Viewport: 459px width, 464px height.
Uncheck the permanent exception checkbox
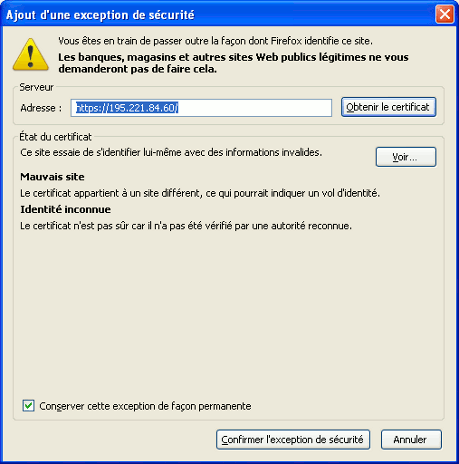(x=28, y=406)
